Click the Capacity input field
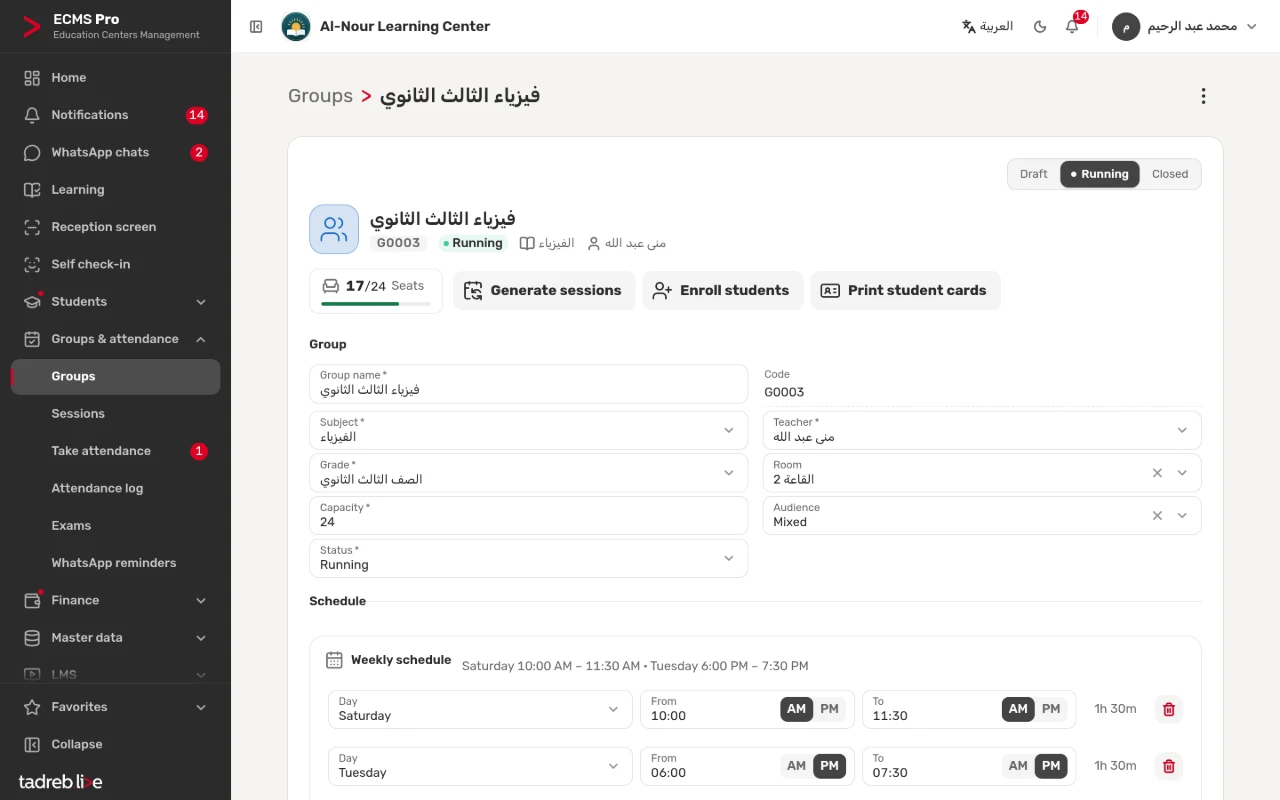 [528, 515]
